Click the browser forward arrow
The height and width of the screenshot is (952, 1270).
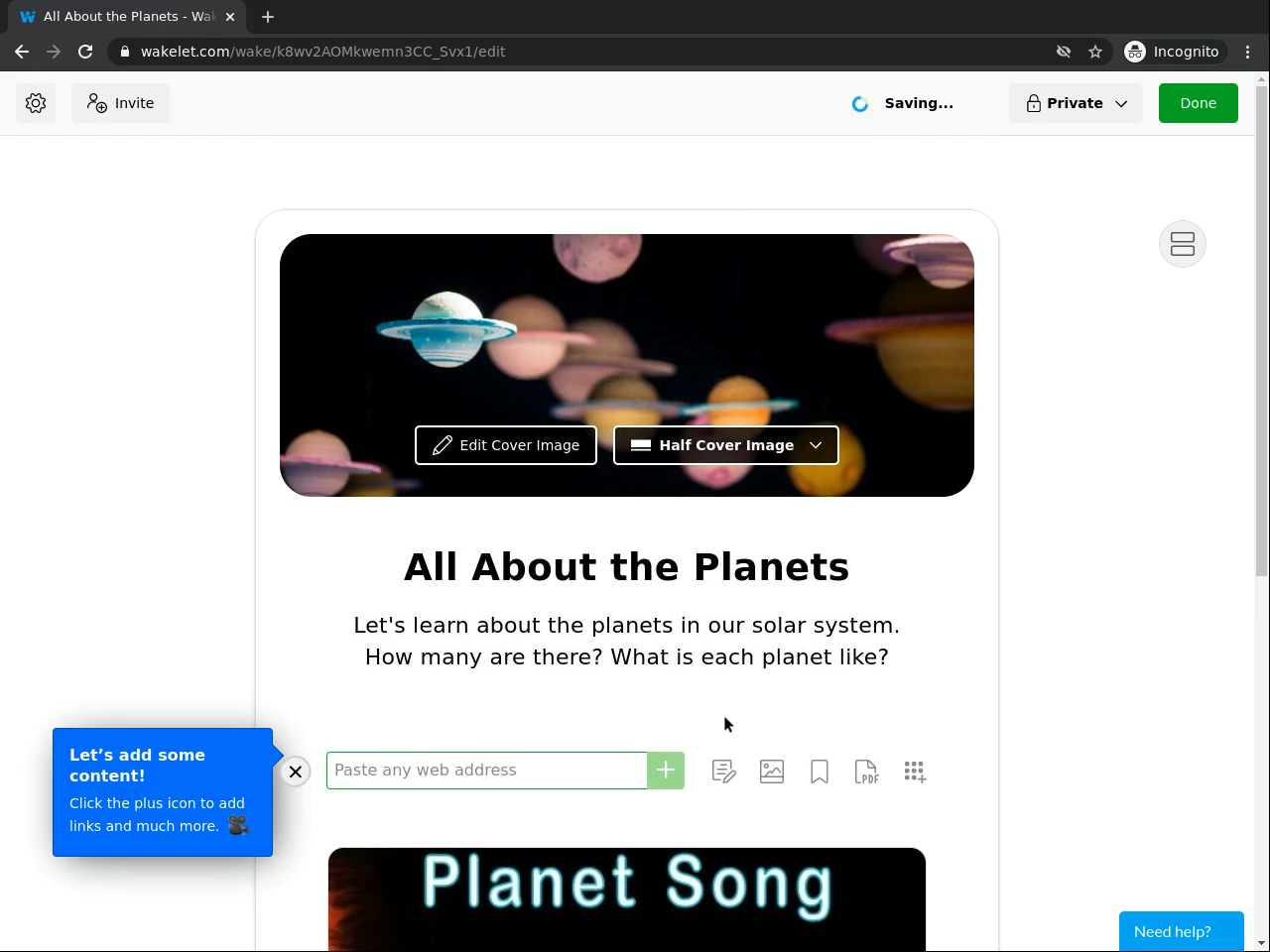(54, 52)
